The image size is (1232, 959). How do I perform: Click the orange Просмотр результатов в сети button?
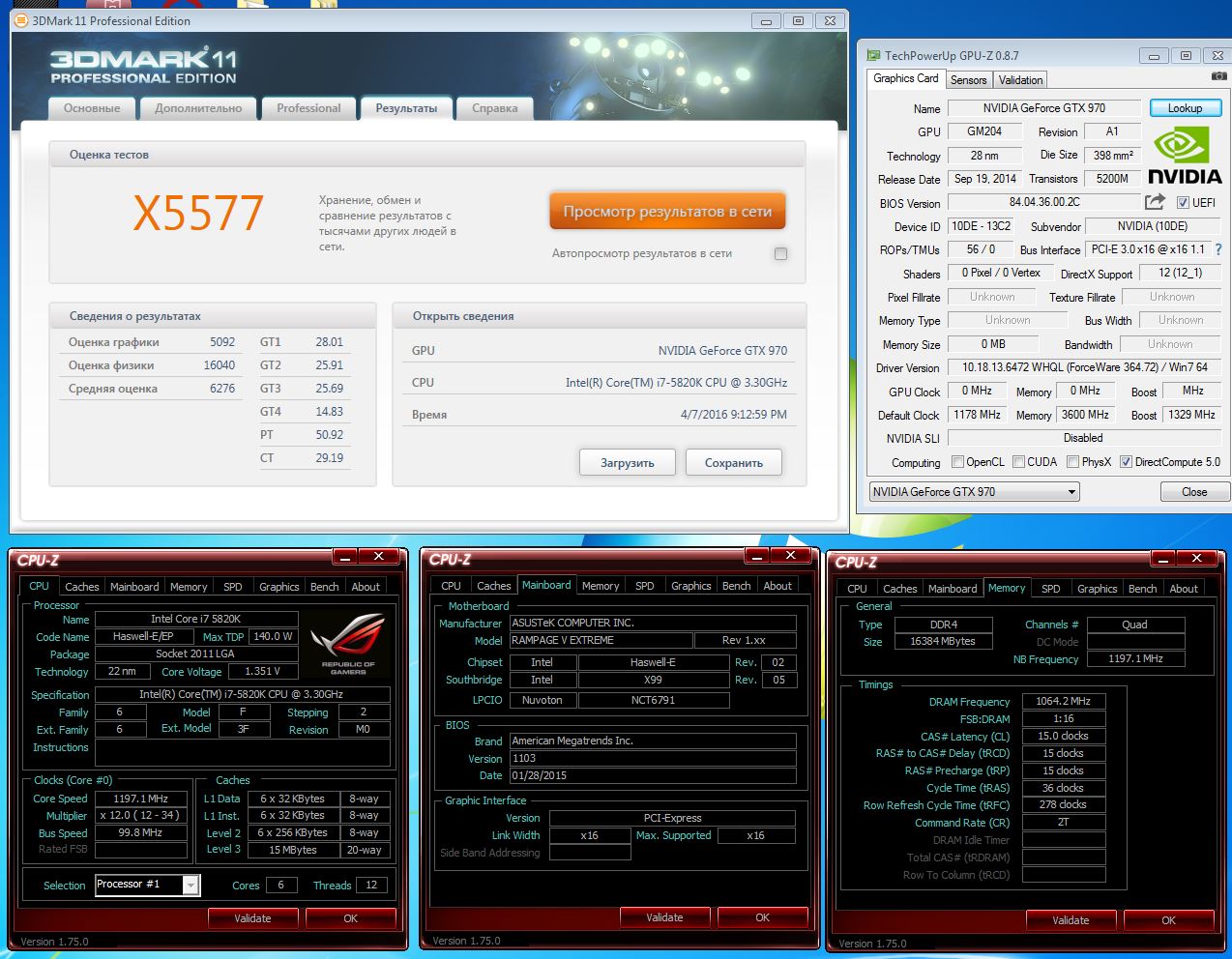(667, 211)
